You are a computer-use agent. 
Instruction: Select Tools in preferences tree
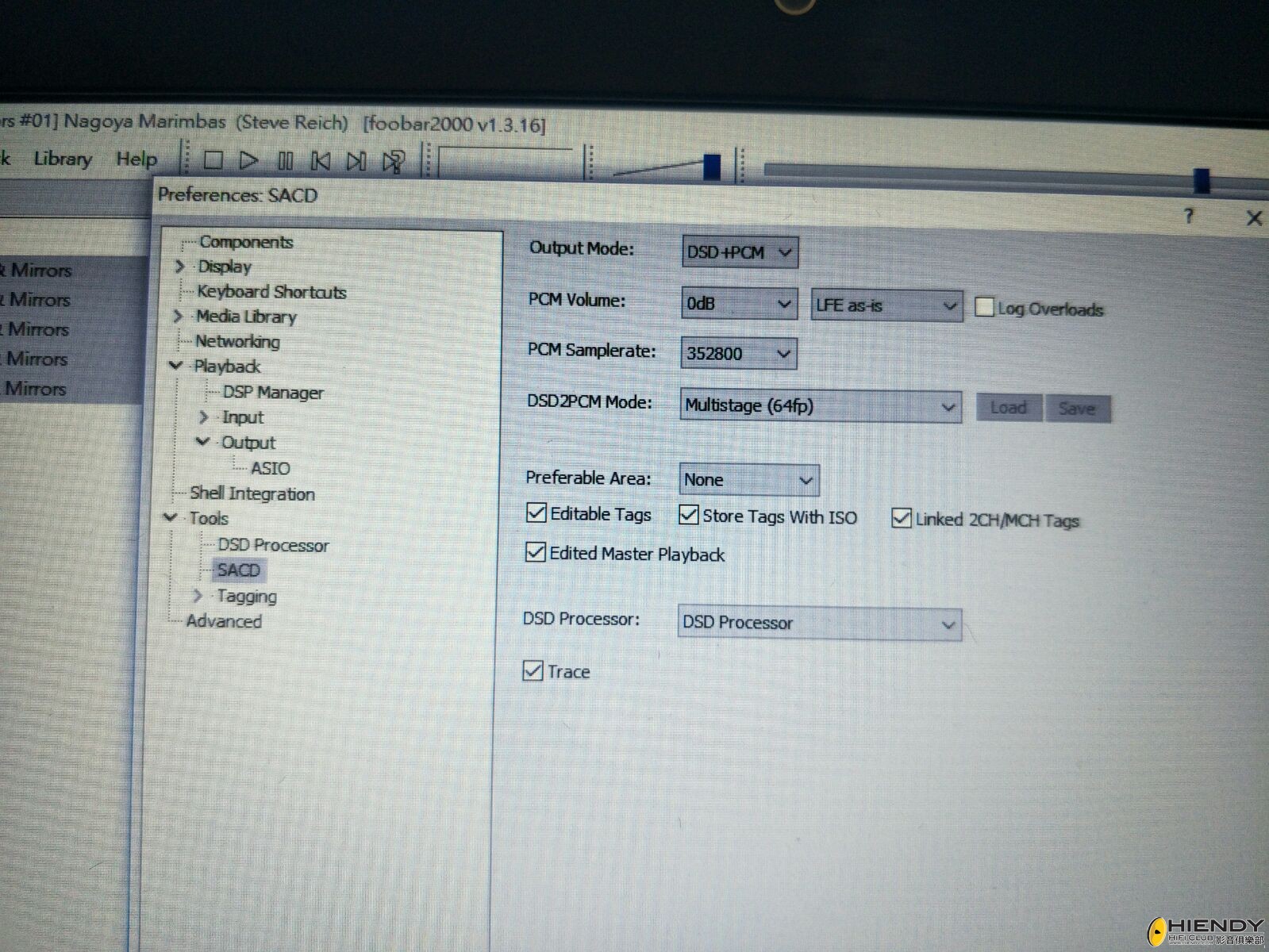pyautogui.click(x=208, y=519)
